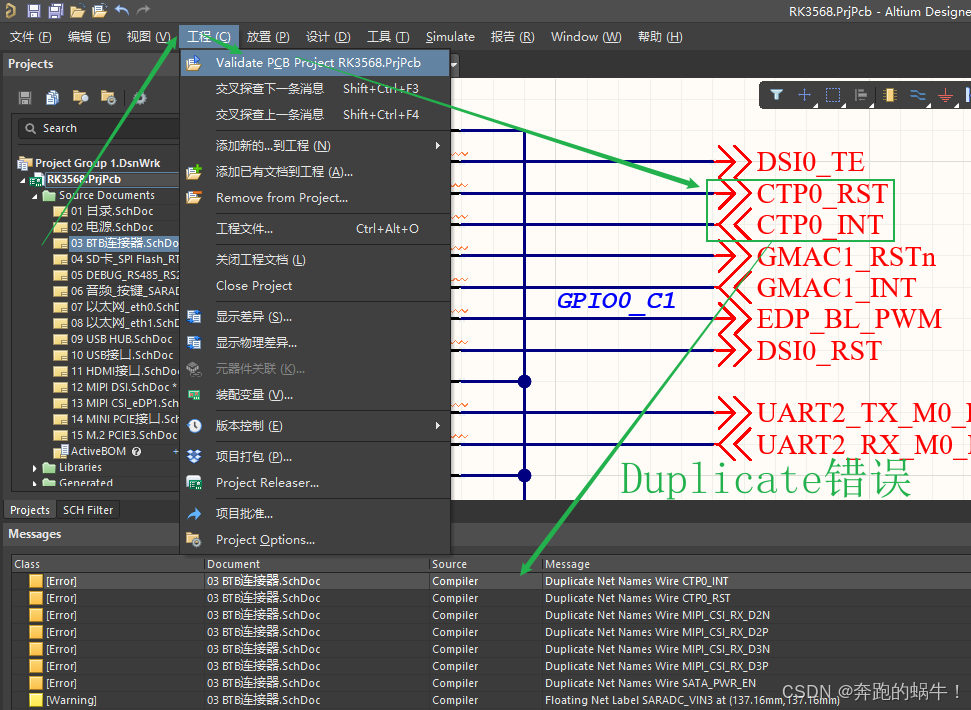The width and height of the screenshot is (971, 710).
Task: Select the place GND power port tool
Action: (x=946, y=95)
